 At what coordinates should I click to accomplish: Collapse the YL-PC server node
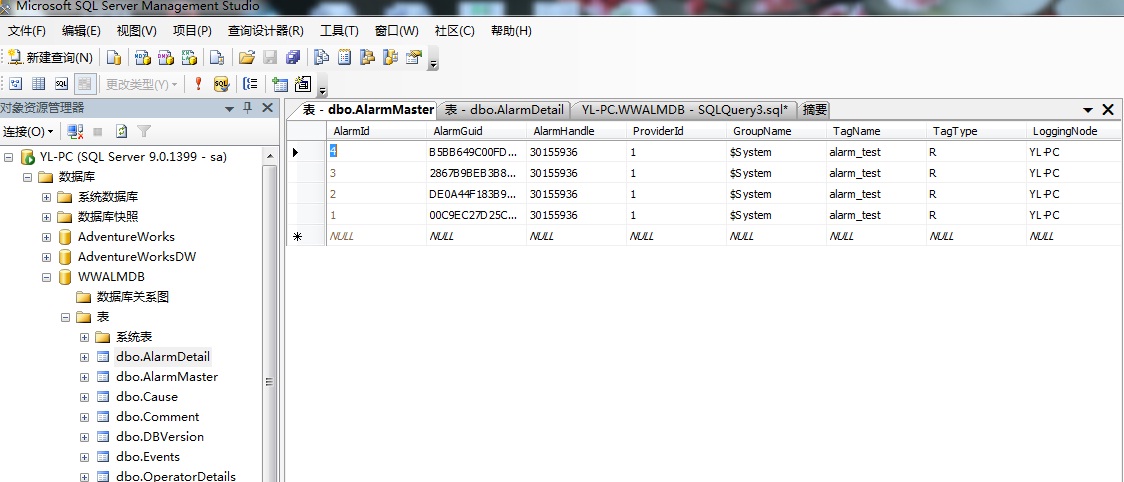[9, 156]
